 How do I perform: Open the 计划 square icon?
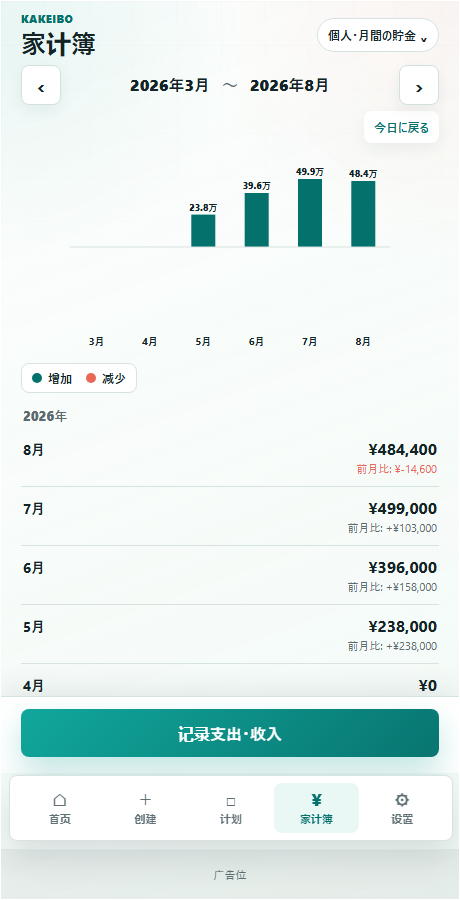click(231, 801)
